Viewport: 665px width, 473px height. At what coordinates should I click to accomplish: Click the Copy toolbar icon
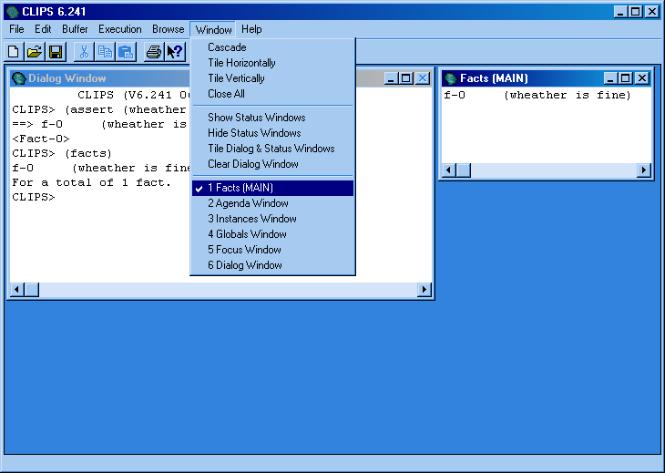pos(105,52)
